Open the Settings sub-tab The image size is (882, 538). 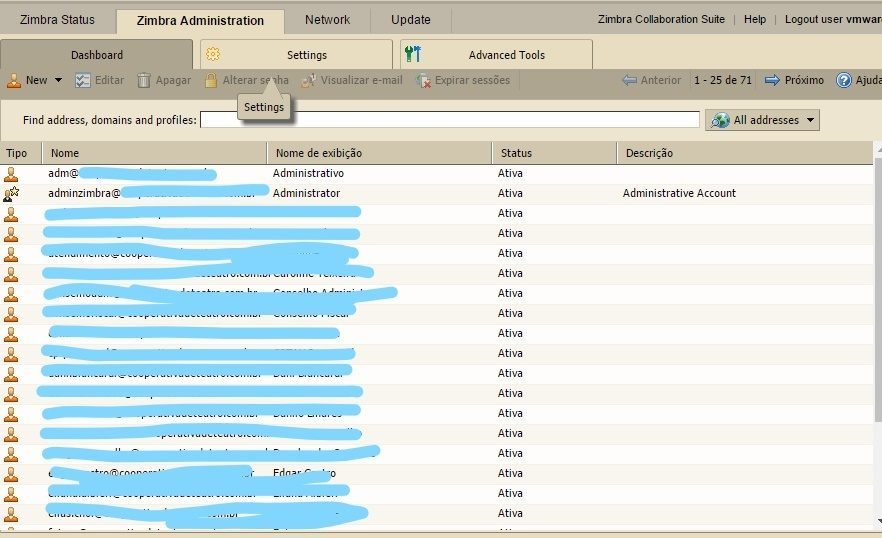(x=296, y=55)
